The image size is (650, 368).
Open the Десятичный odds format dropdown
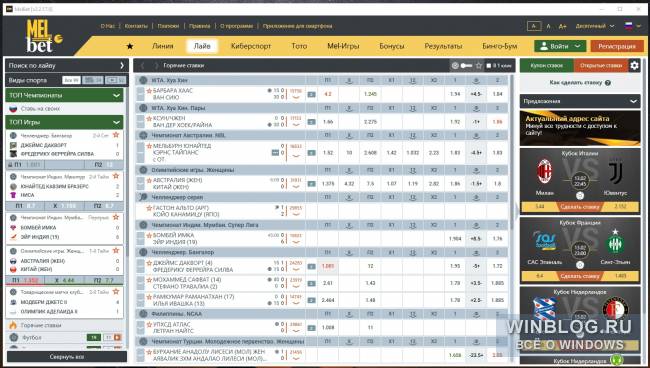point(595,26)
